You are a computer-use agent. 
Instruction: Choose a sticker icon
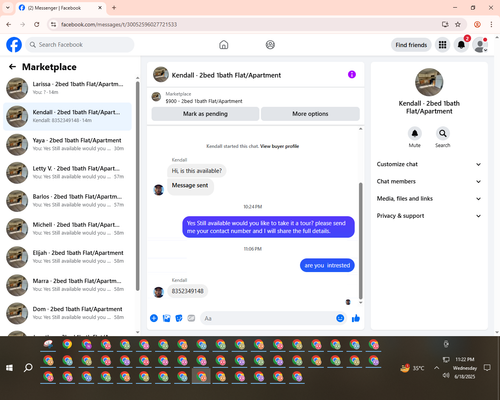pos(179,318)
